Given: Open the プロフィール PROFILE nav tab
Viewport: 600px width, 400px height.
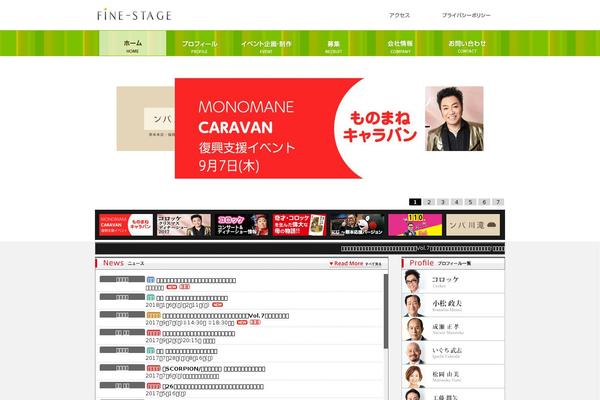Looking at the screenshot, I should [199, 43].
